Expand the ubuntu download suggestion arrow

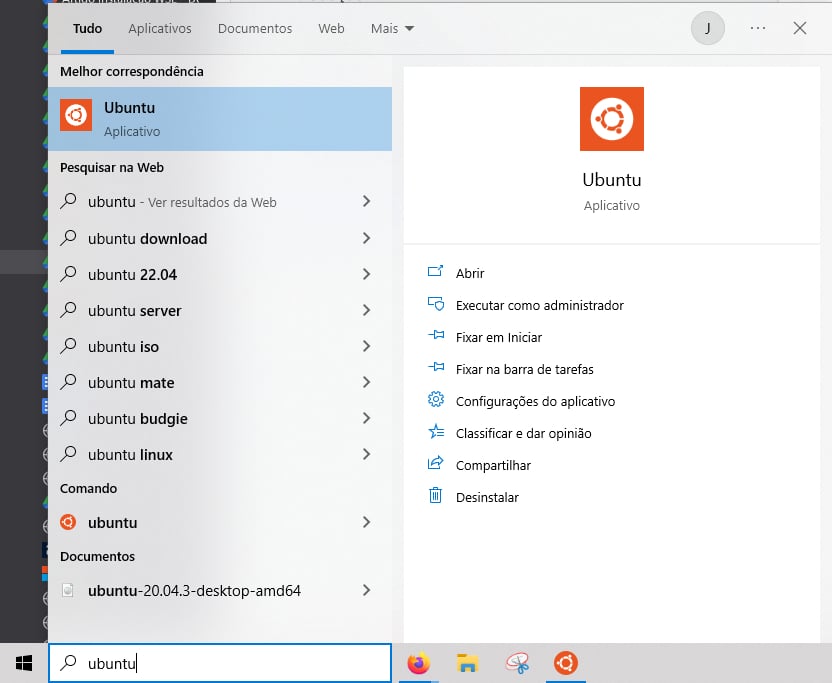coord(366,238)
